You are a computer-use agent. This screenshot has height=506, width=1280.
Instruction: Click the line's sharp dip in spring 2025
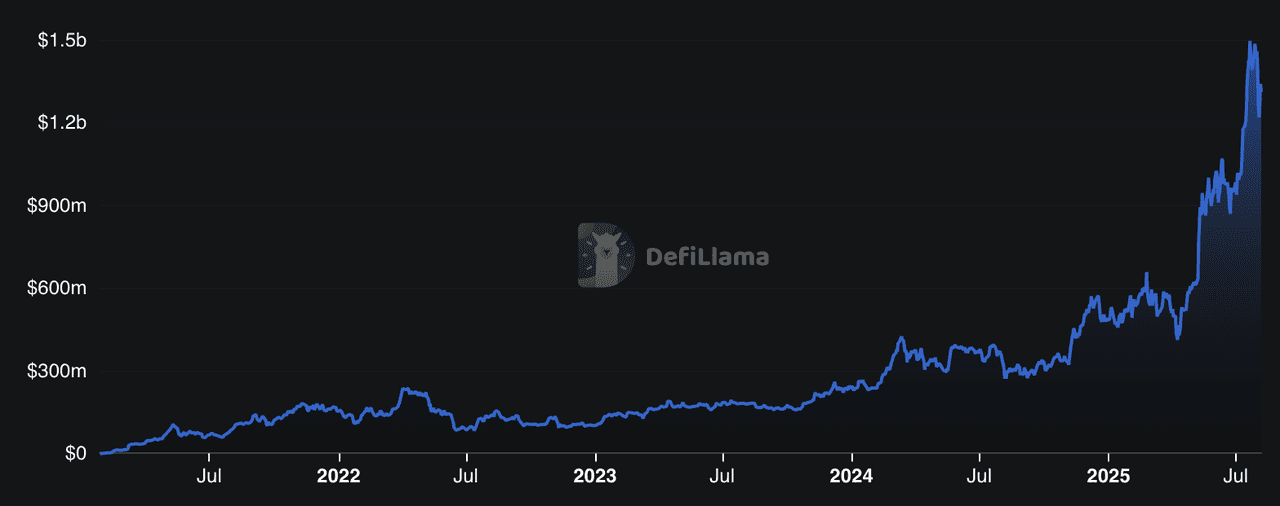pyautogui.click(x=1178, y=338)
